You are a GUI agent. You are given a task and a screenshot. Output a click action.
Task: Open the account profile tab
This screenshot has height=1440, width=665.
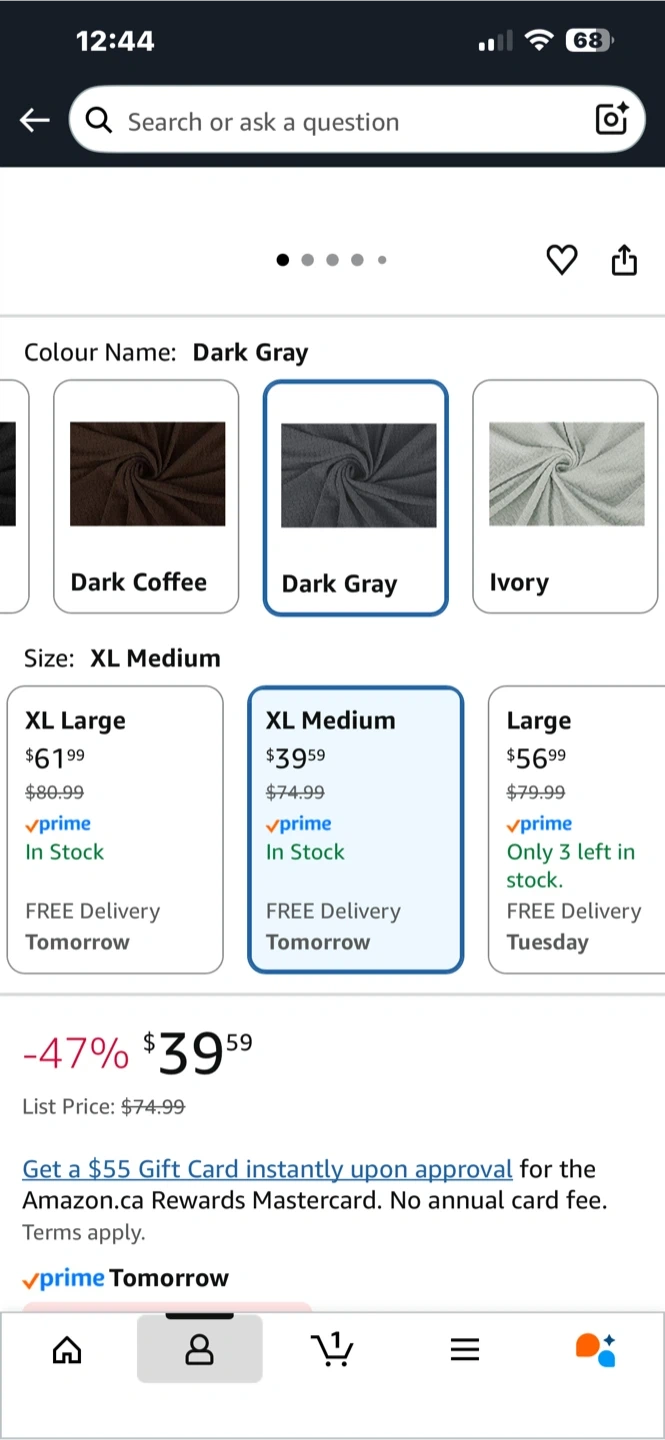point(200,1350)
